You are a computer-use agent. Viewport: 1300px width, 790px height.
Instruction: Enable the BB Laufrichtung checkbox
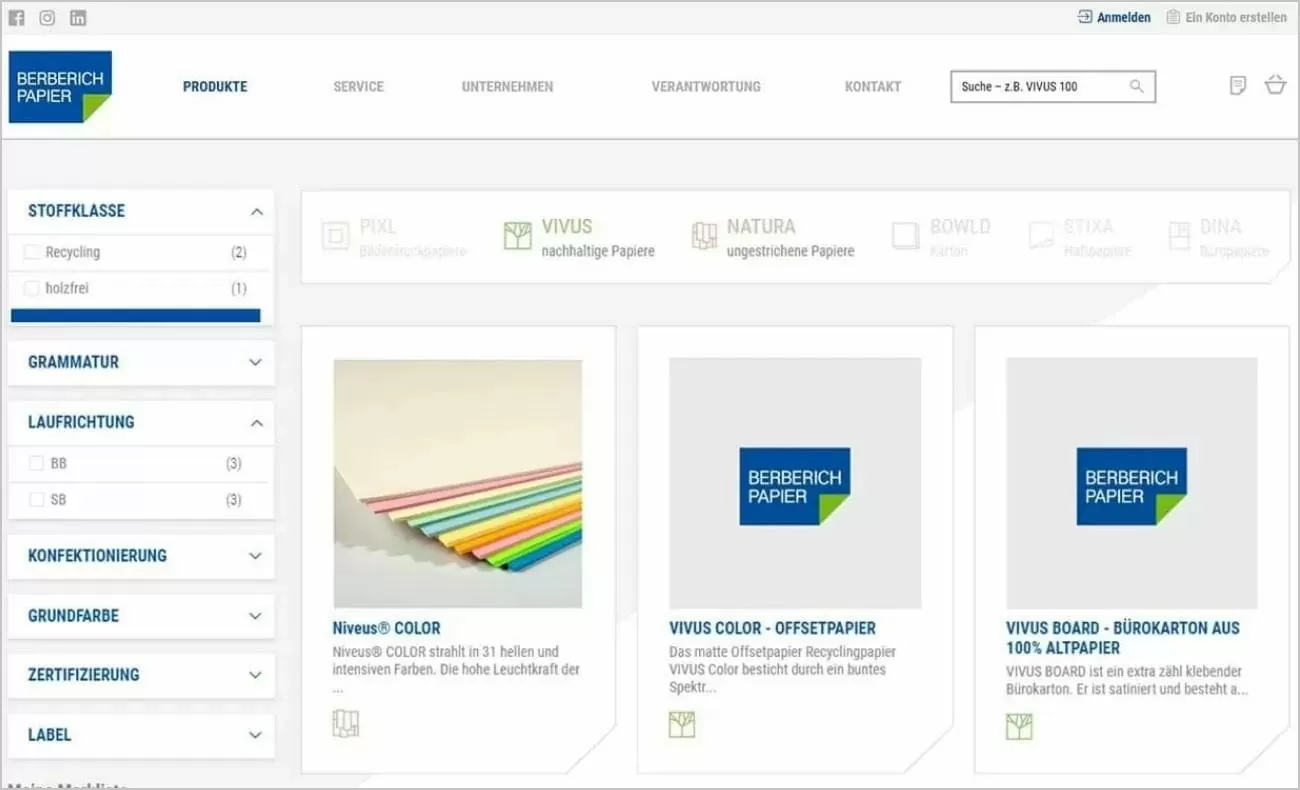pyautogui.click(x=36, y=463)
